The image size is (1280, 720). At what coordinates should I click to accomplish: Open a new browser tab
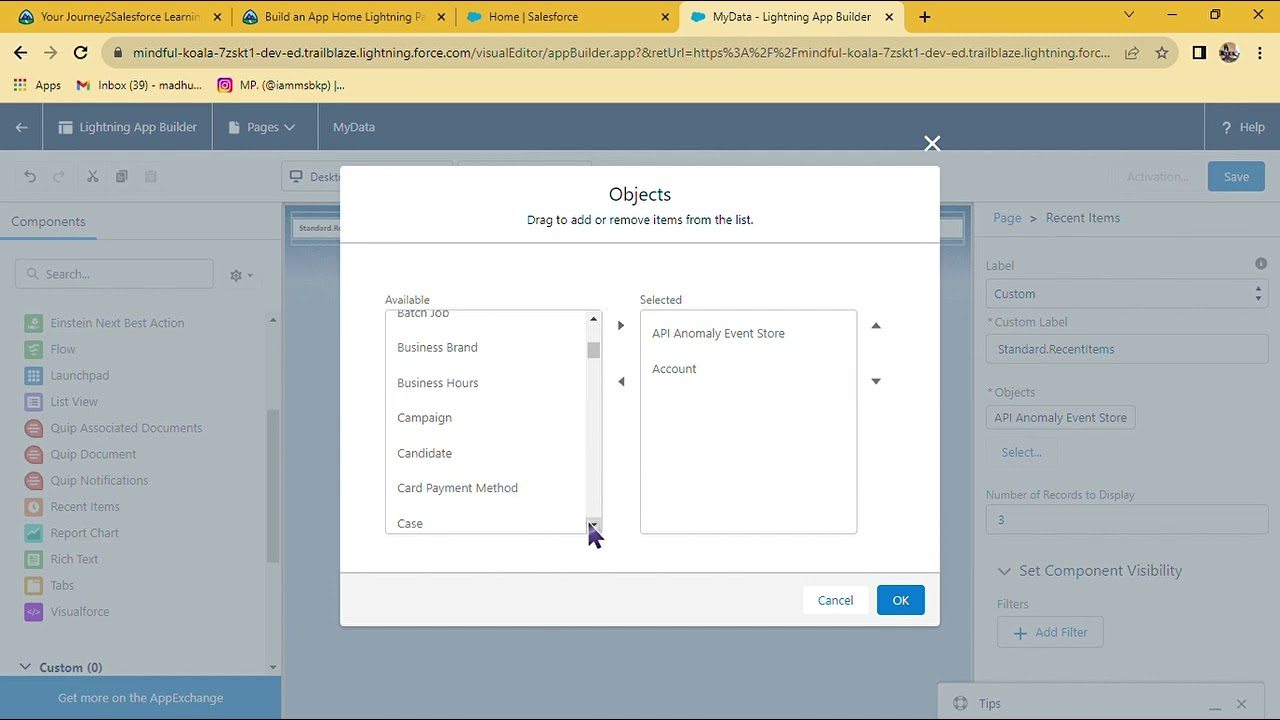[x=925, y=17]
